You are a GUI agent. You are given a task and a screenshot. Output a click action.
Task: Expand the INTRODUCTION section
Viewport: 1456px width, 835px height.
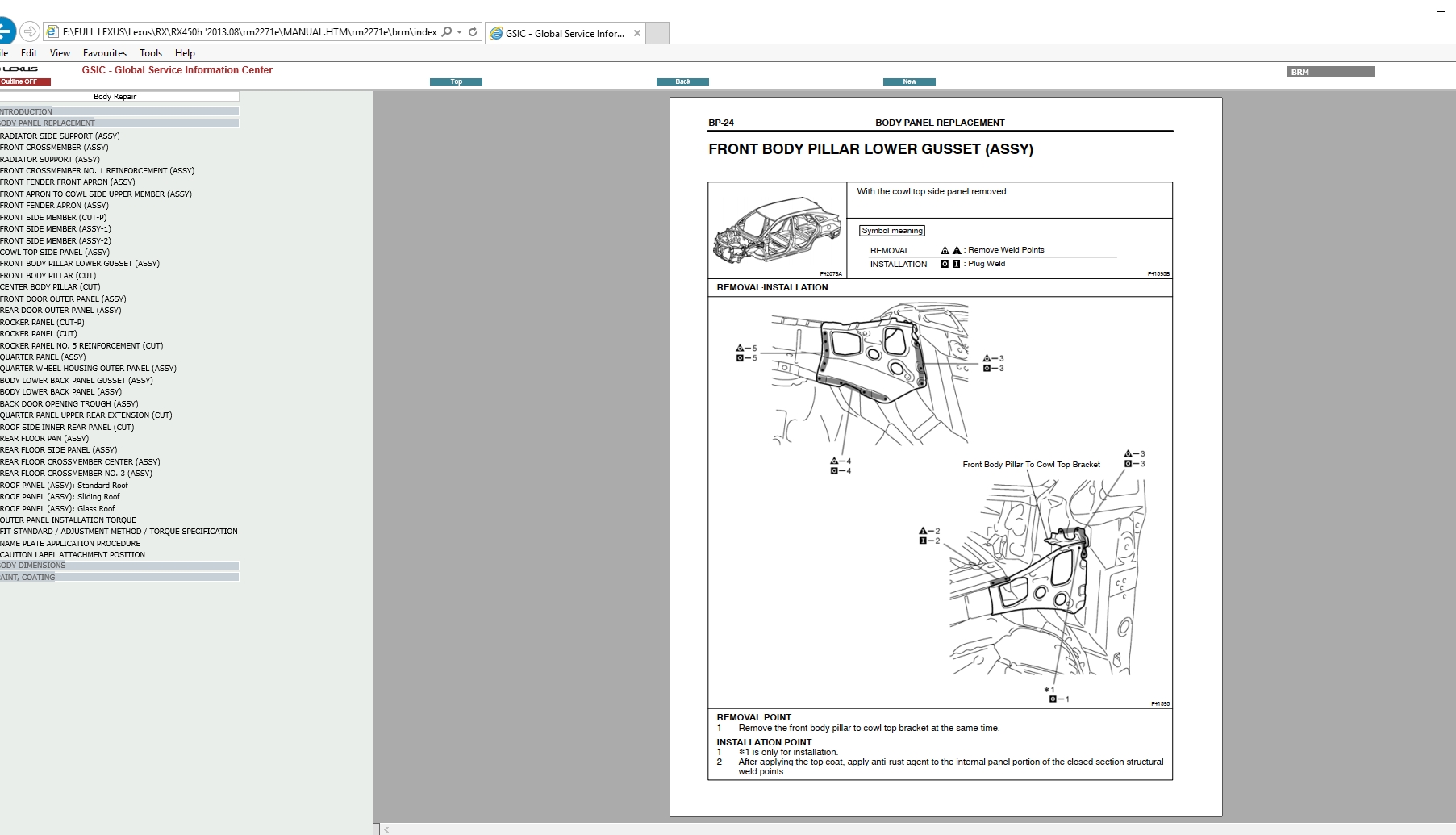119,112
